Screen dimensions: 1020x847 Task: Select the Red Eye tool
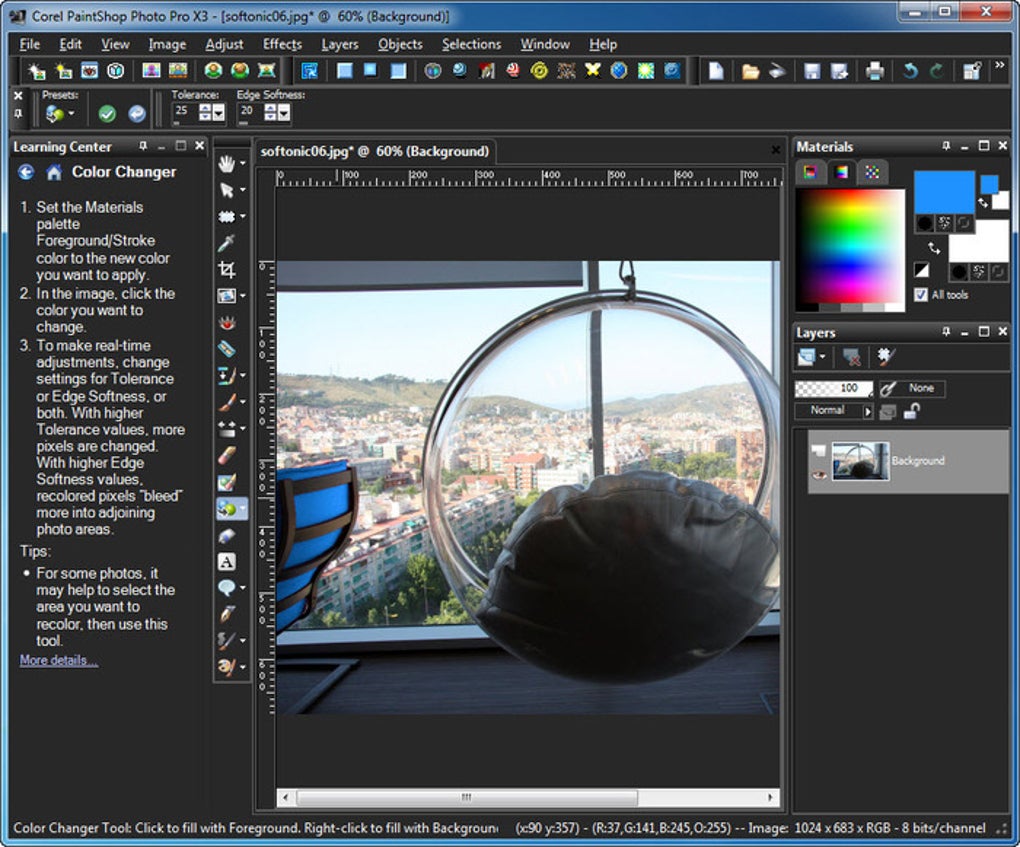point(227,323)
